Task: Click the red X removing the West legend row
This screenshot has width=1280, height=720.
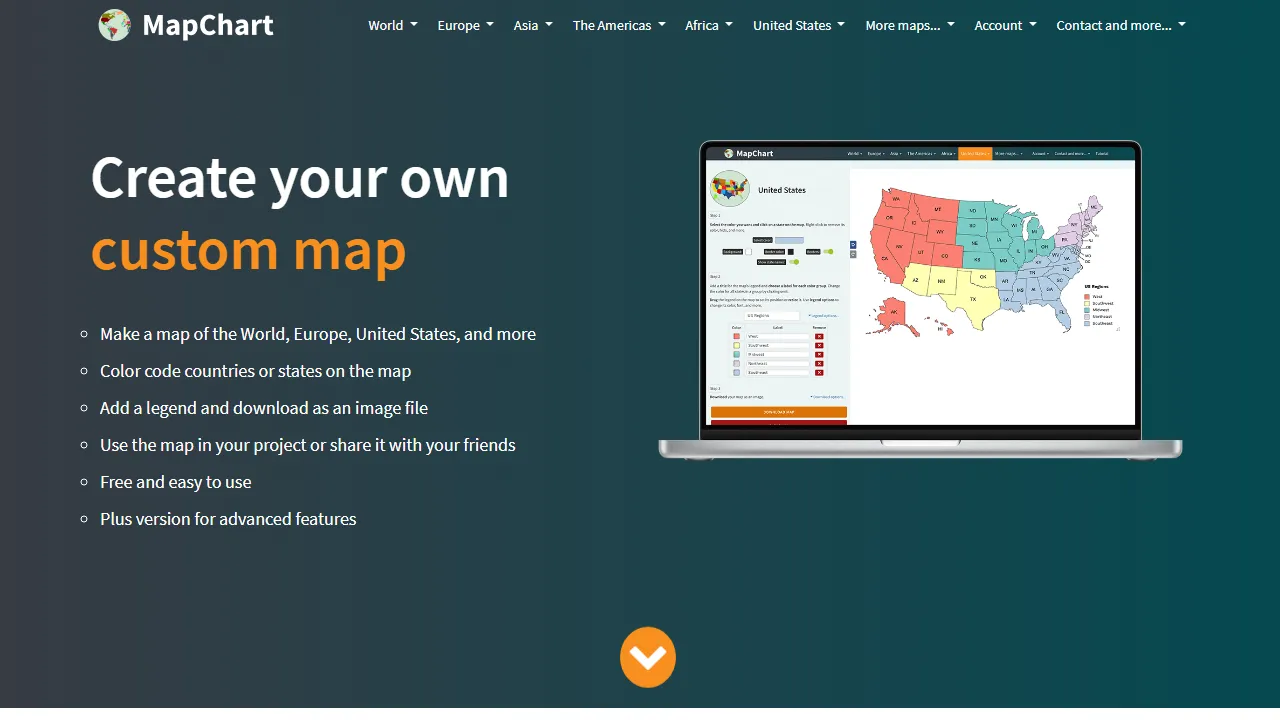Action: pyautogui.click(x=819, y=336)
